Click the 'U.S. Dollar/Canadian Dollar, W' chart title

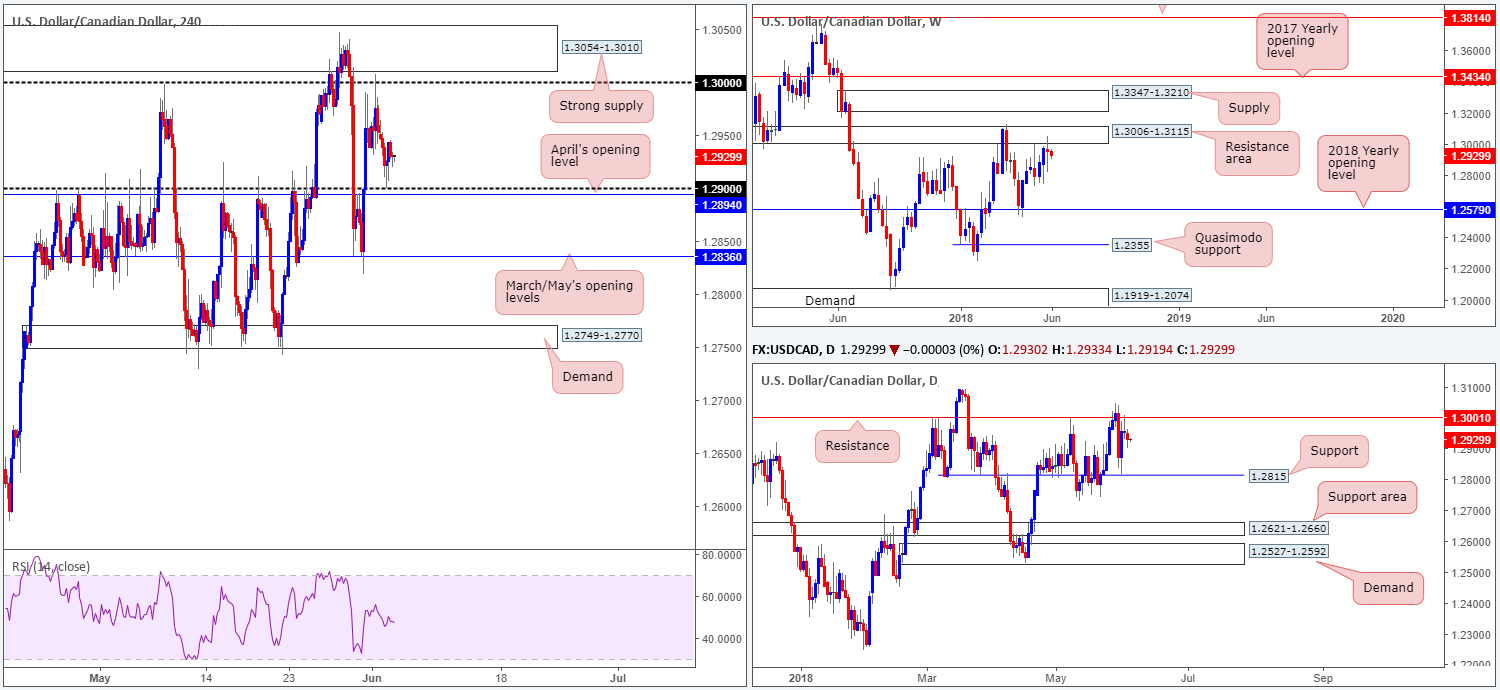click(851, 21)
